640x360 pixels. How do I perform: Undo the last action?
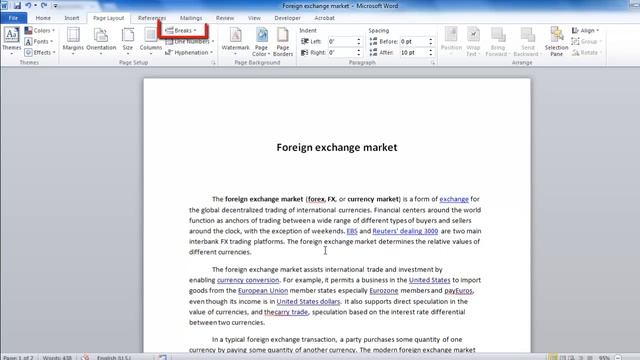click(x=28, y=6)
